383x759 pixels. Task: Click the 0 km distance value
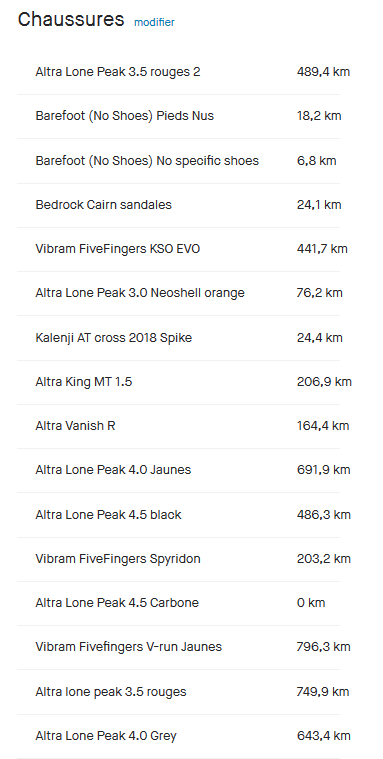[x=311, y=603]
